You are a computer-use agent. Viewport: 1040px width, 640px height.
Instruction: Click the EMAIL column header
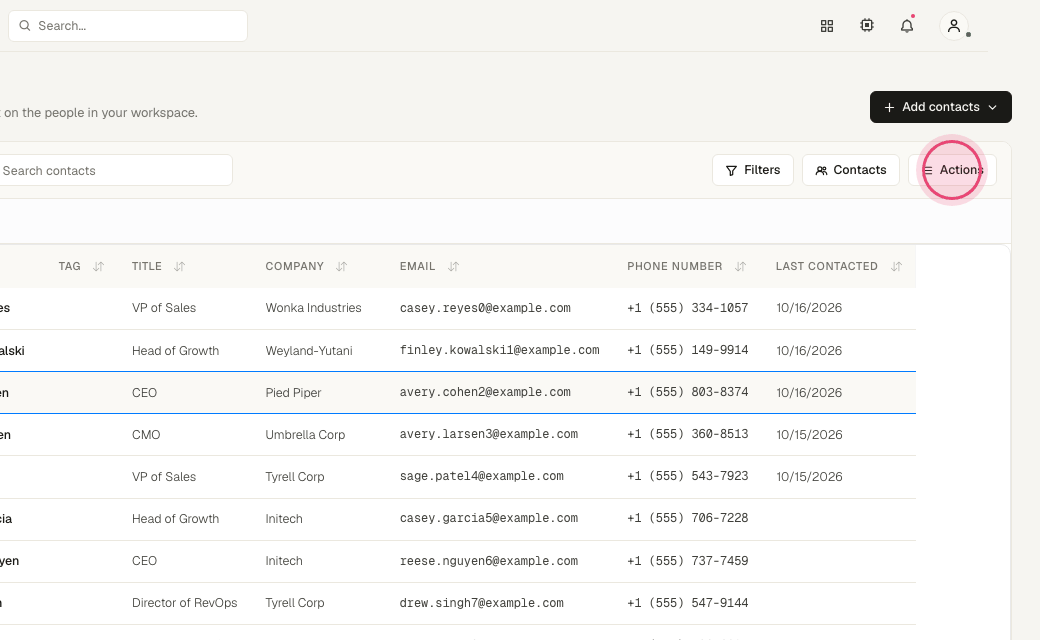click(417, 266)
